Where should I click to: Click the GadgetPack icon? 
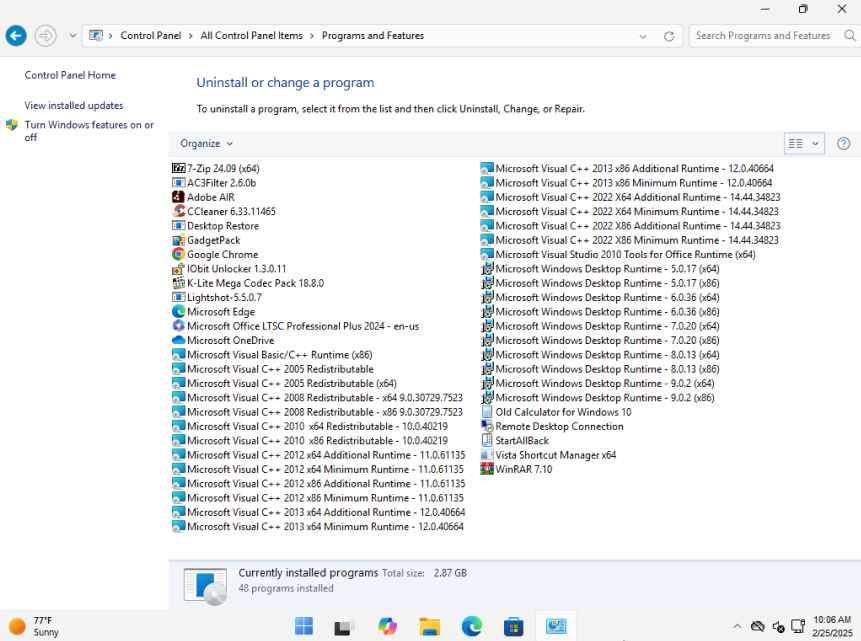tap(178, 240)
